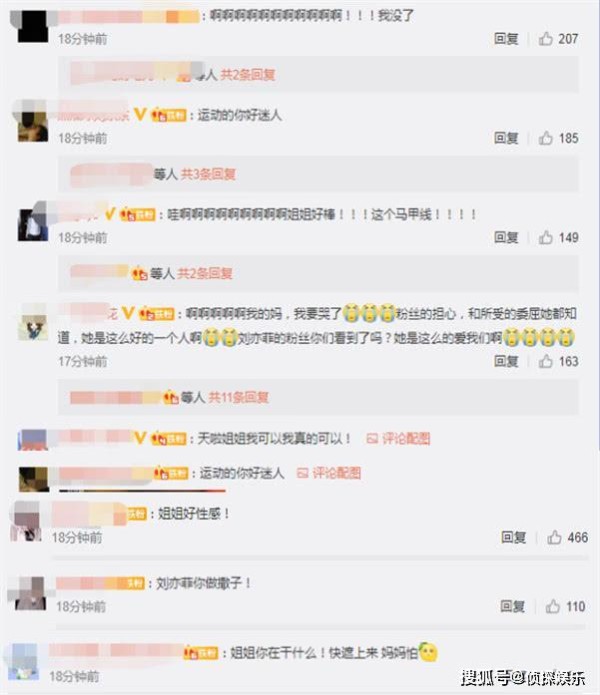600x695 pixels.
Task: Click 回复 on the 姐姐好性感 comment
Action: [513, 537]
